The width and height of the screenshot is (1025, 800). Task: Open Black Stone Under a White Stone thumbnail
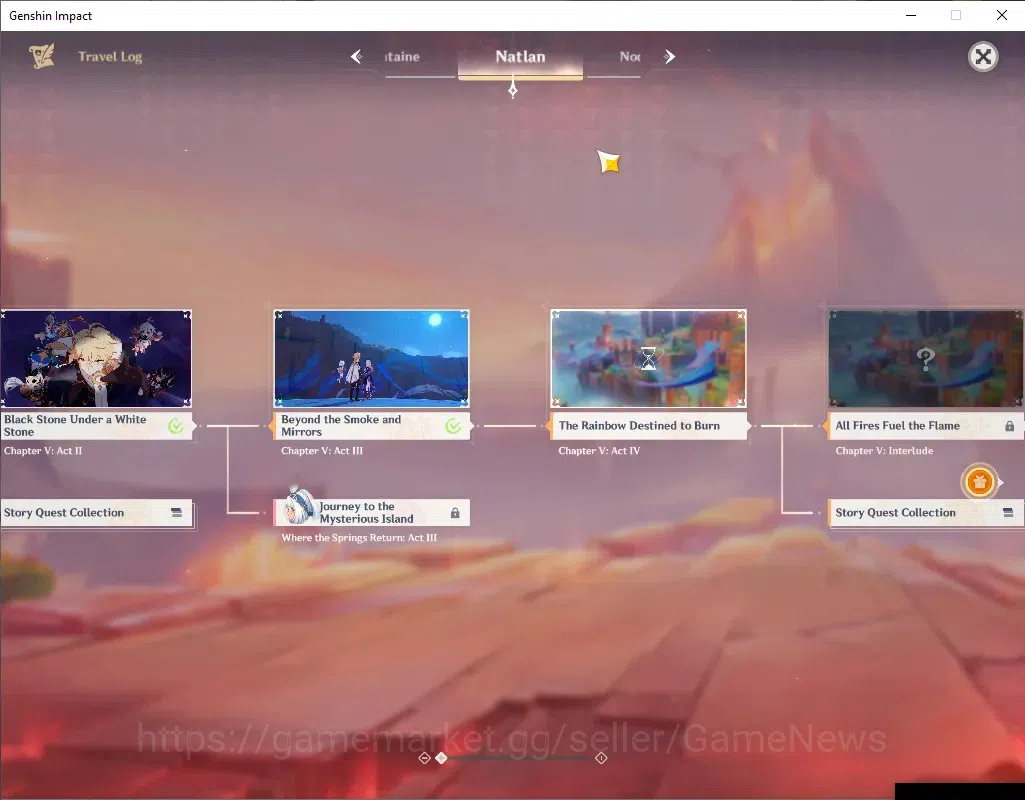96,358
